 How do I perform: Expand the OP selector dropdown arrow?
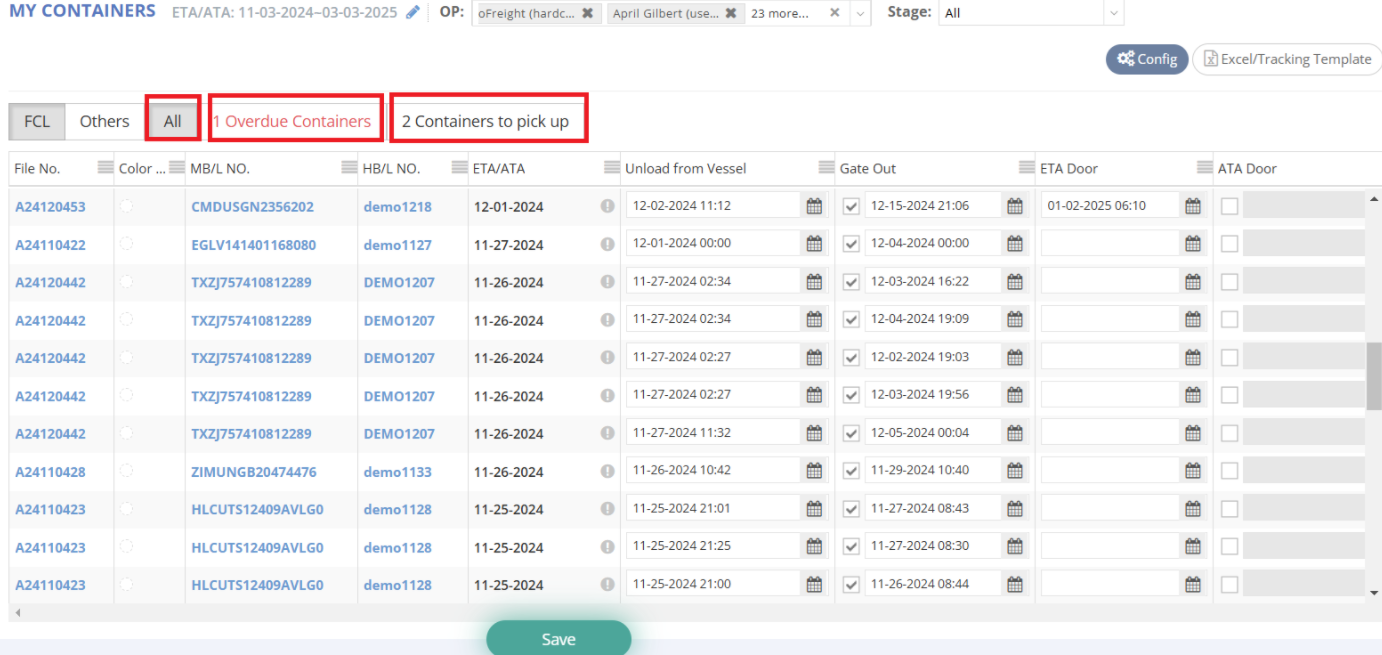coord(861,13)
